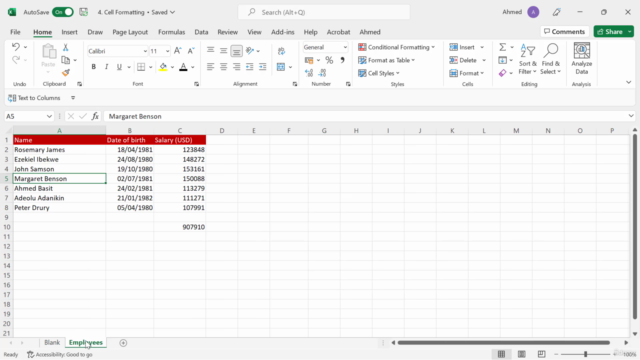Switch to the Formulas tab
The width and height of the screenshot is (640, 360).
coord(171,32)
